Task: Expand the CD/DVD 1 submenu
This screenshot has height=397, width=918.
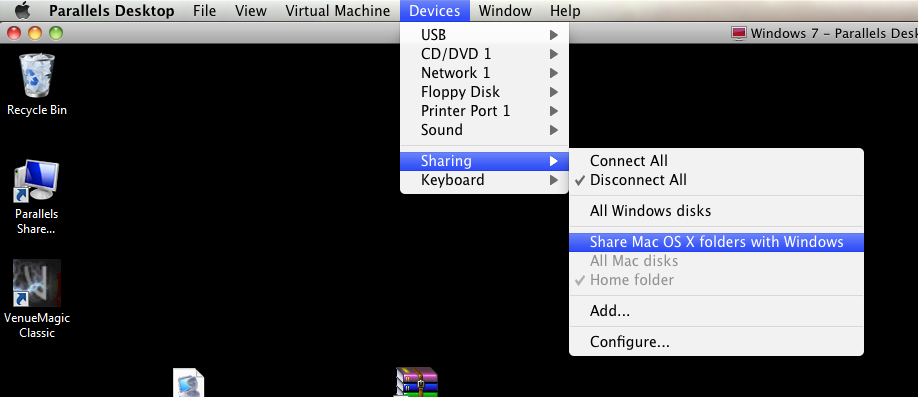Action: (484, 54)
